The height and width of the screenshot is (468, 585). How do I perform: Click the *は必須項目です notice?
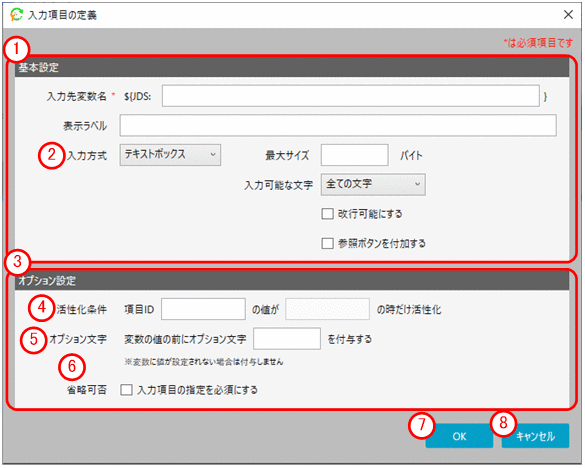tap(538, 43)
